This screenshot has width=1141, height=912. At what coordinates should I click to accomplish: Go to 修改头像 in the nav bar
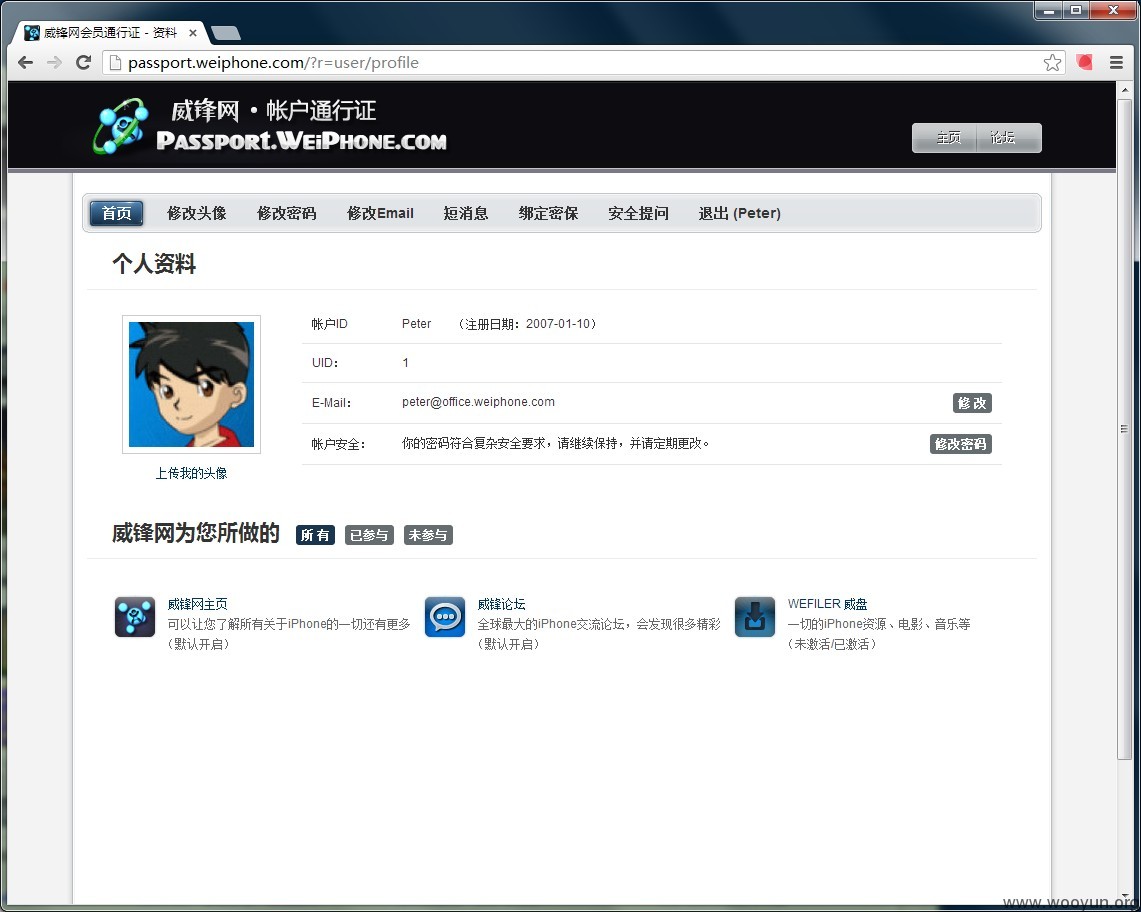click(x=196, y=213)
